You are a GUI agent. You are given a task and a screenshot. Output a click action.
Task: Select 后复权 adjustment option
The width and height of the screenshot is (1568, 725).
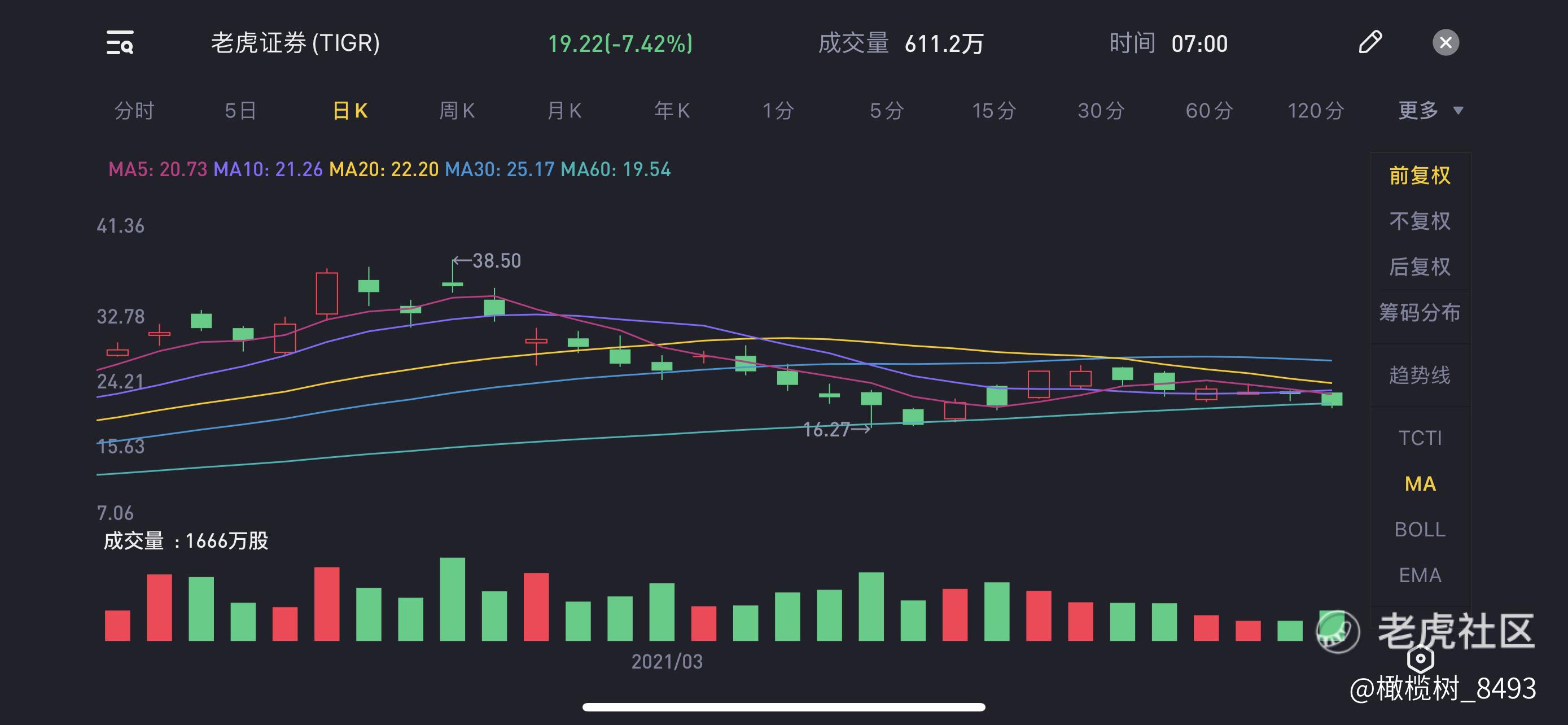(1420, 267)
